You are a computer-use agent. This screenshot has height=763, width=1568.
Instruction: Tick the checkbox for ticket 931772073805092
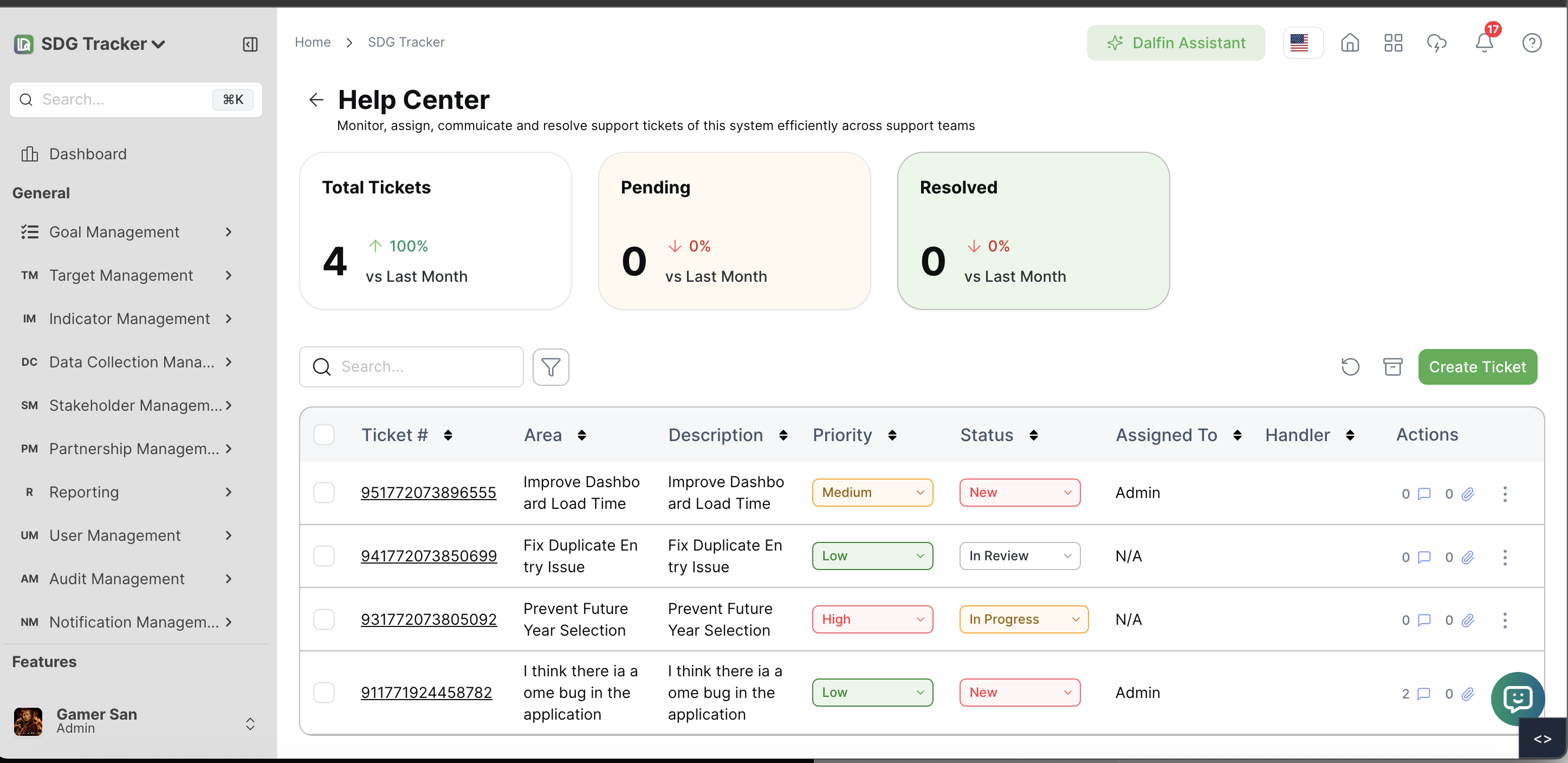coord(325,619)
